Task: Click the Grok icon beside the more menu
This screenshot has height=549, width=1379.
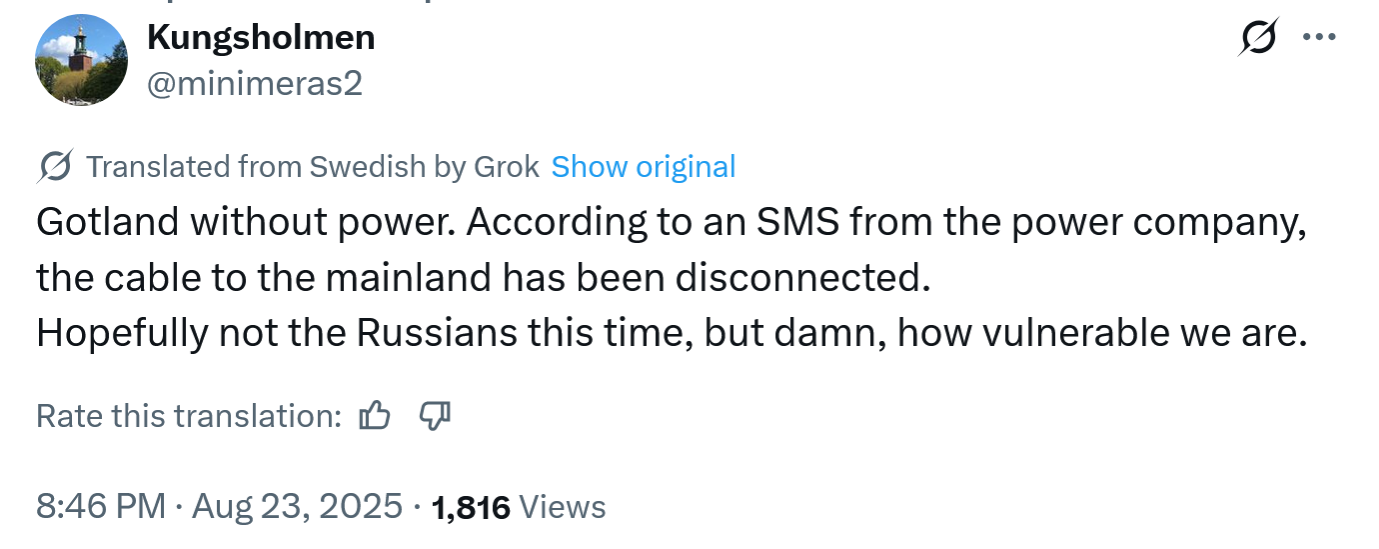Action: point(1257,39)
